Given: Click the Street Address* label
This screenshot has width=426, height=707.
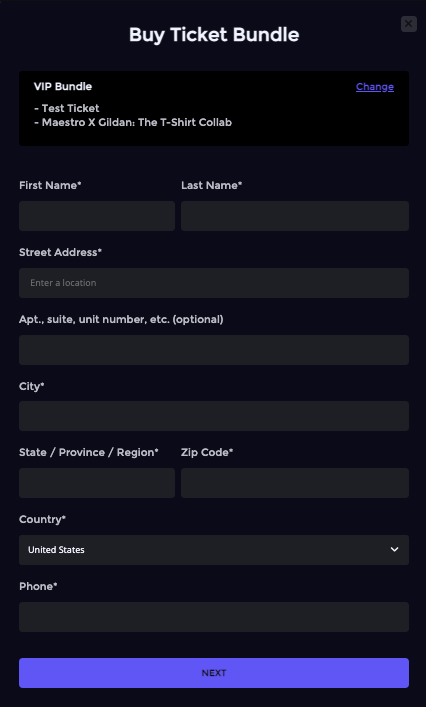Looking at the screenshot, I should point(60,252).
